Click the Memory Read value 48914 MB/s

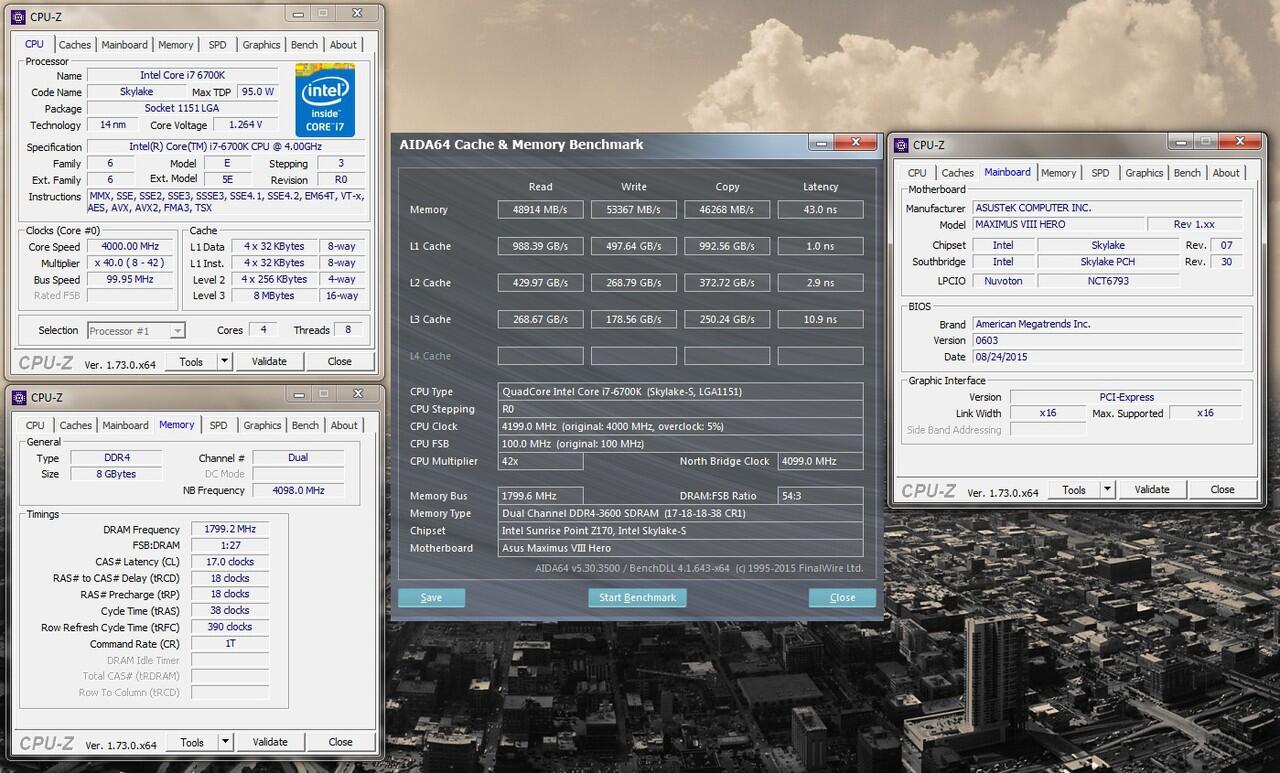pyautogui.click(x=540, y=210)
